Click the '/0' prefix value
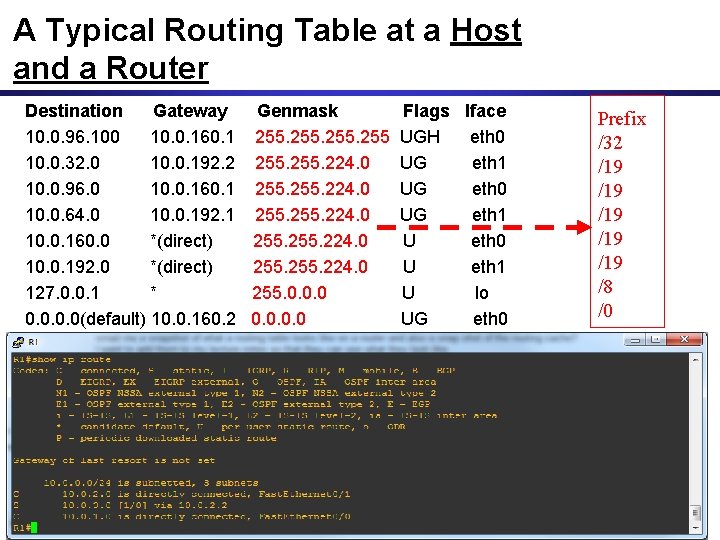 coord(605,310)
